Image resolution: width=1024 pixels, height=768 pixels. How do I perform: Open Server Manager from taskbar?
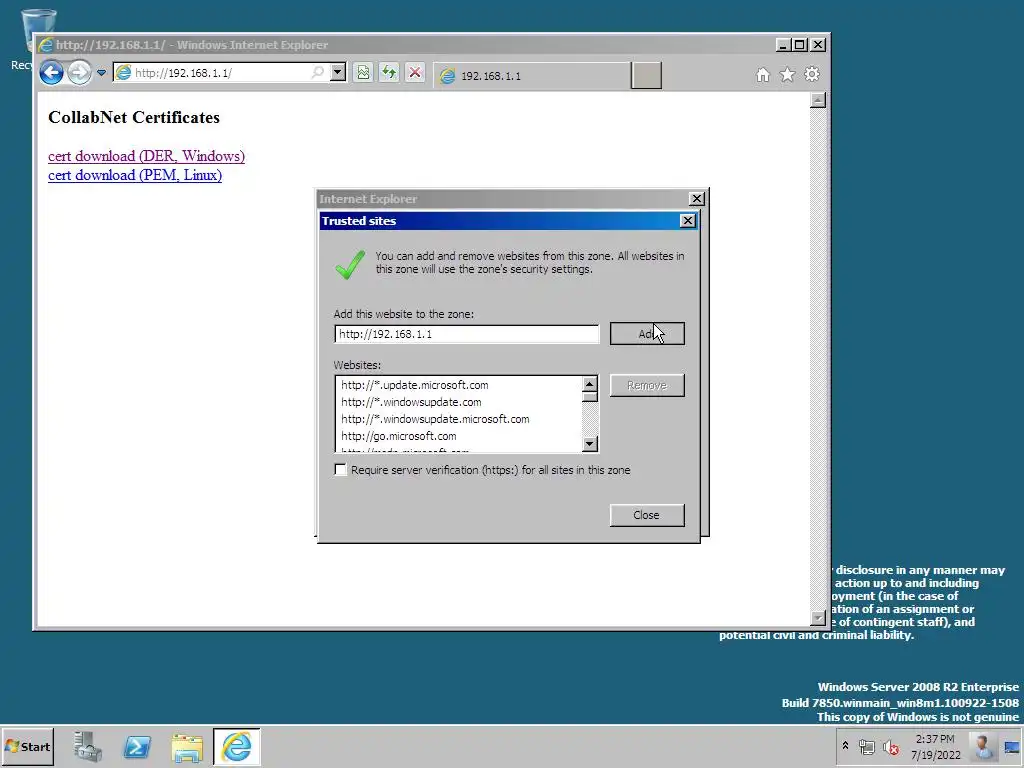[88, 746]
